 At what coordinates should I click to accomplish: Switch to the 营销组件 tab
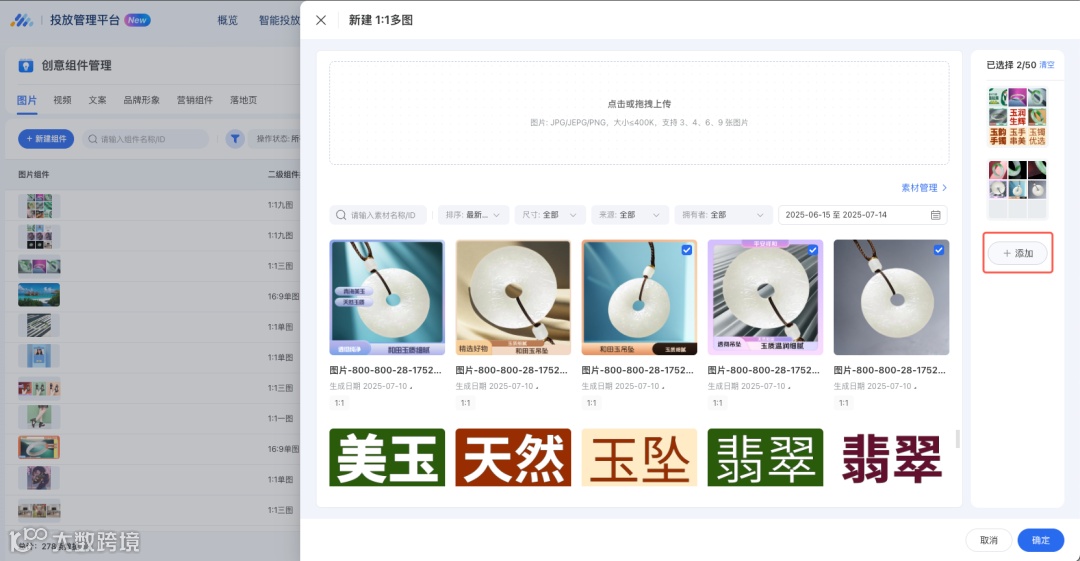point(195,100)
